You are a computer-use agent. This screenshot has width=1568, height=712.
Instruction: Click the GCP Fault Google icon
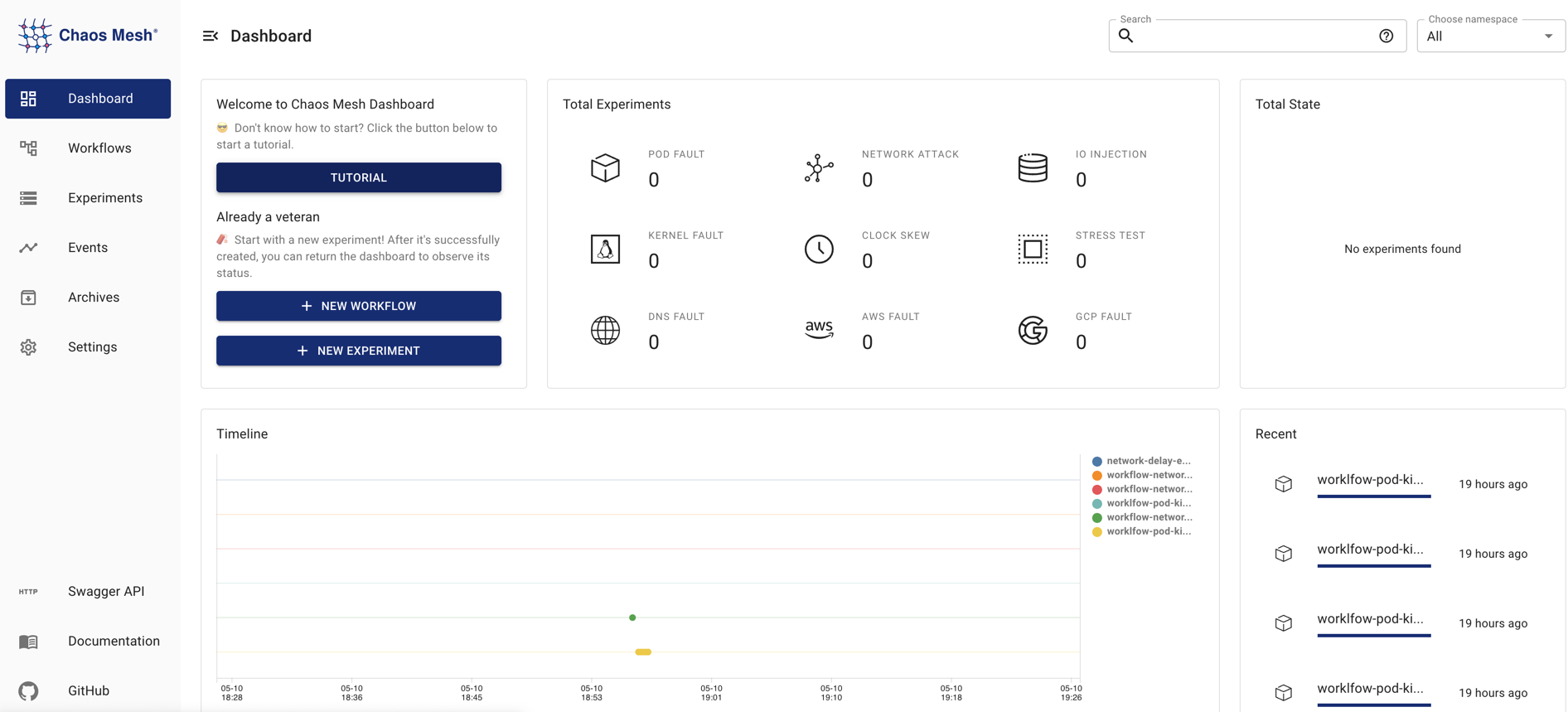pyautogui.click(x=1033, y=331)
